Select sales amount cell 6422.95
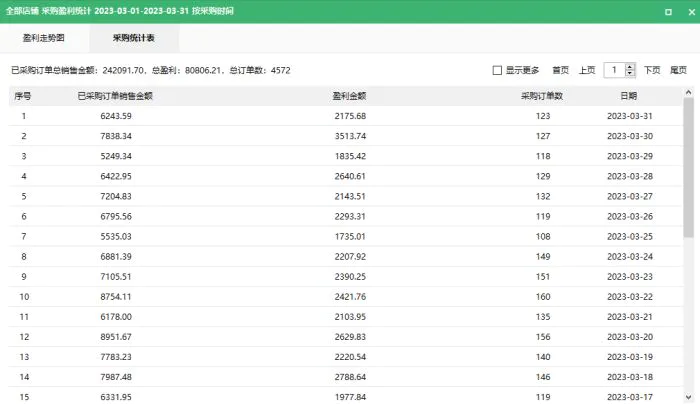 pos(116,176)
